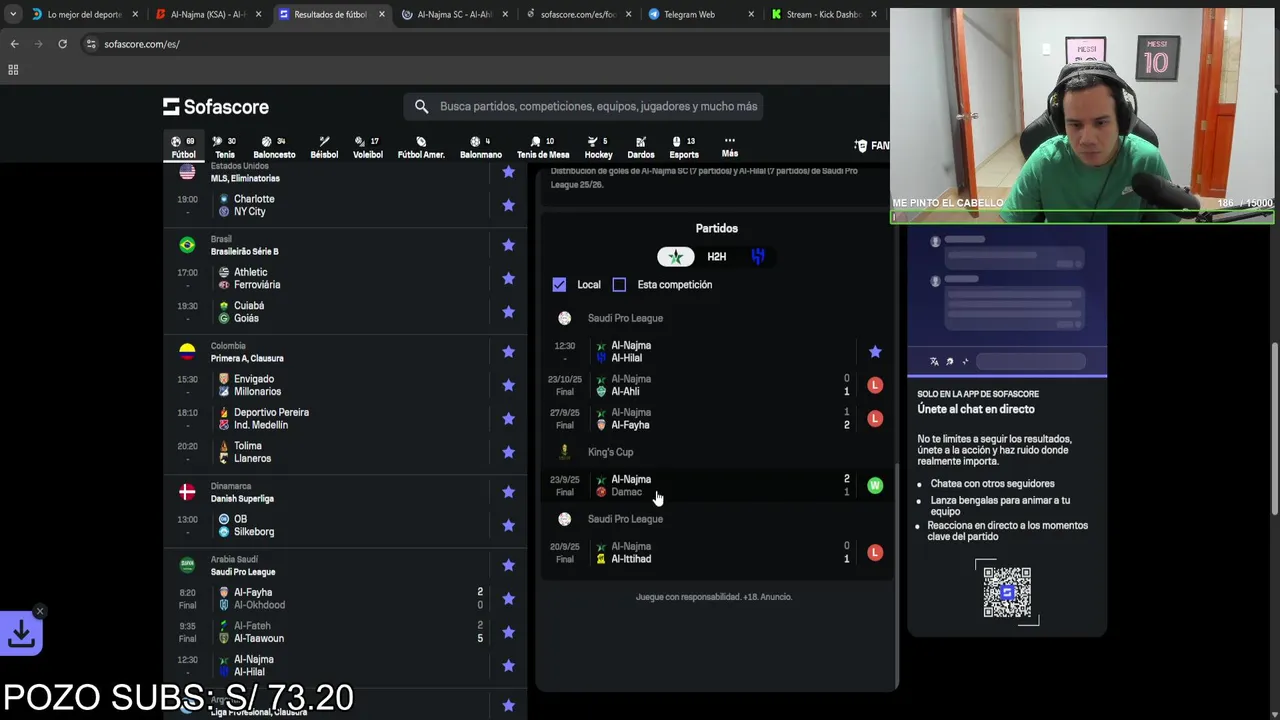The width and height of the screenshot is (1280, 720).
Task: Open the Sofascore home logo
Action: point(216,107)
